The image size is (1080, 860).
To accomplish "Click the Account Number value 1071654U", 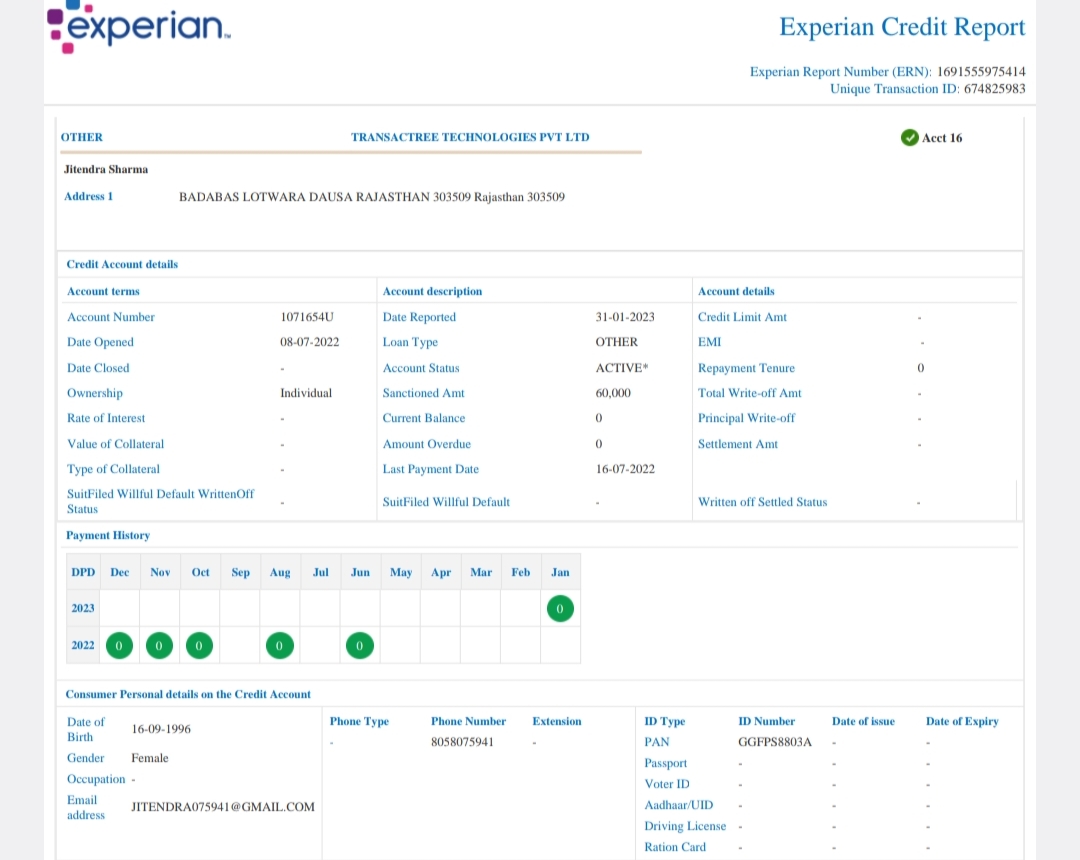I will 307,317.
